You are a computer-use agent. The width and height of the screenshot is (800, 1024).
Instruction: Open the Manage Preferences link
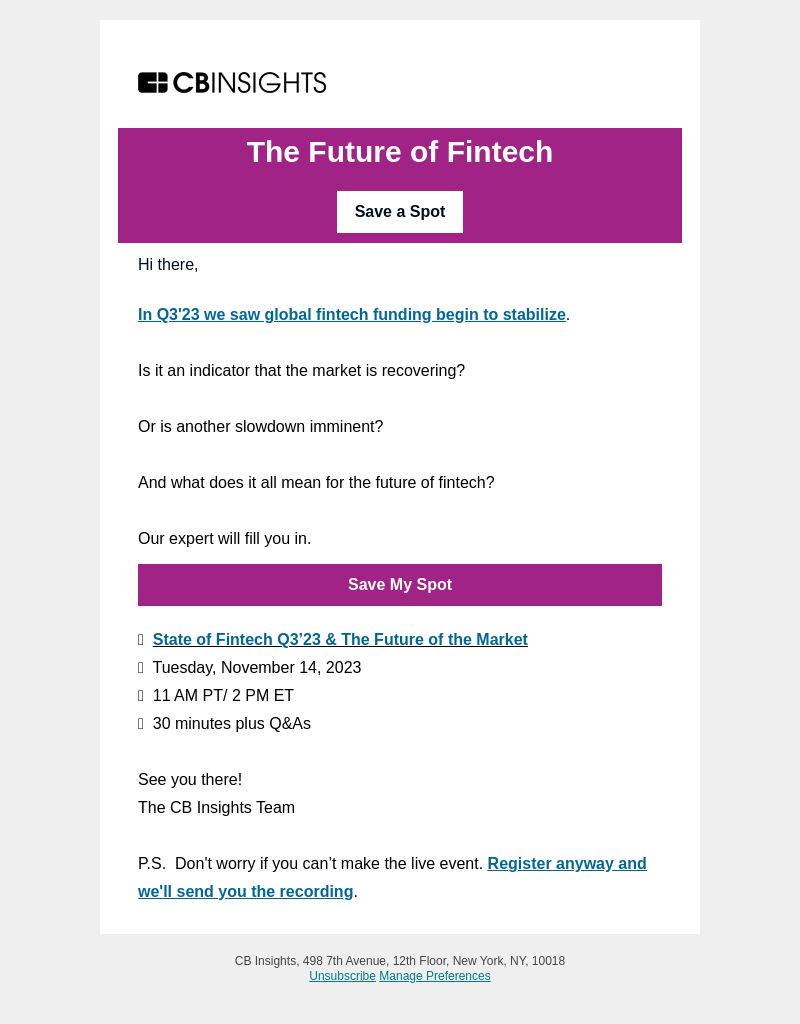[434, 976]
